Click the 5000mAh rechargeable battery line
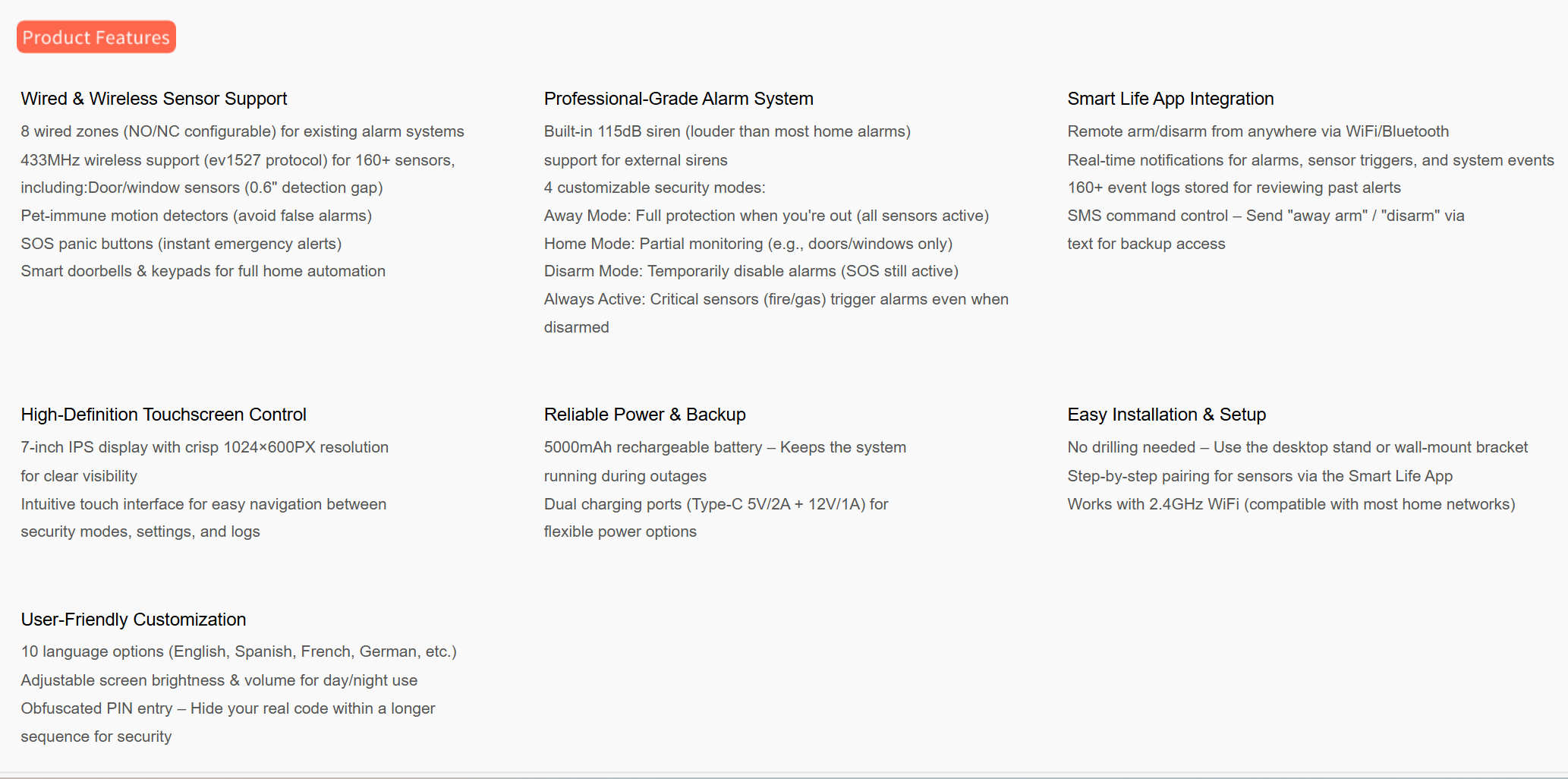Viewport: 1568px width, 779px height. pos(725,447)
